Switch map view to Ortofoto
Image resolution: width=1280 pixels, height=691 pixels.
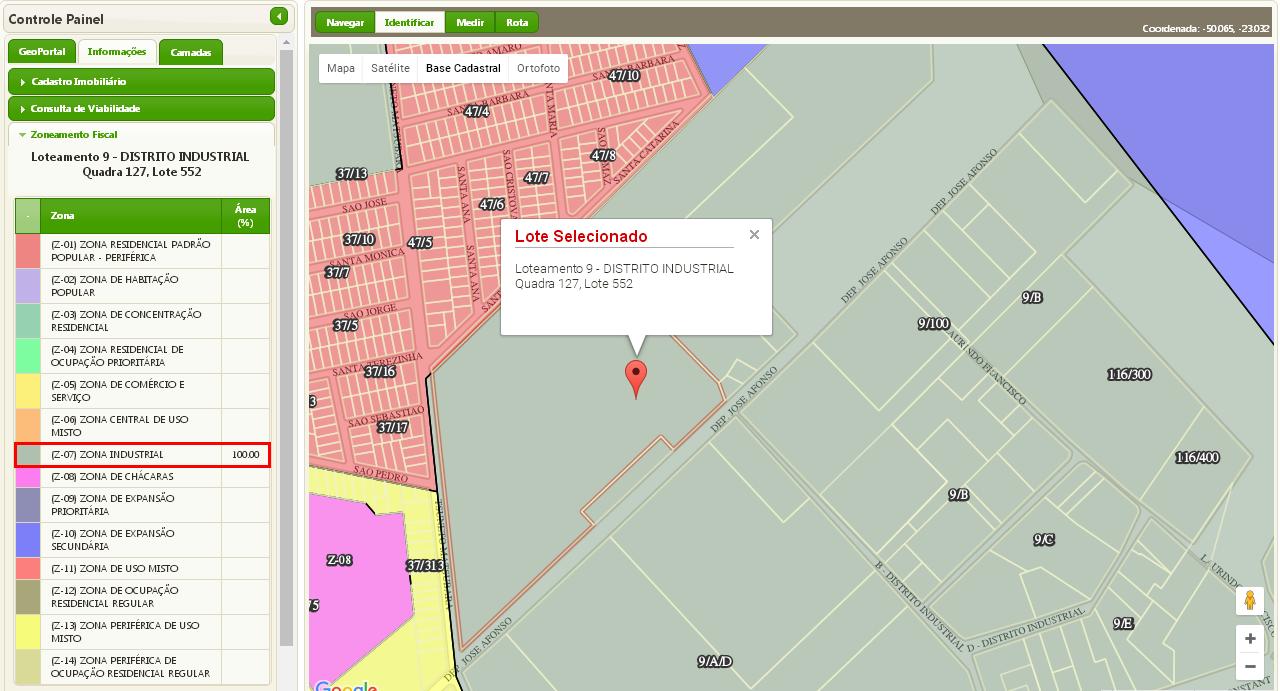(538, 68)
